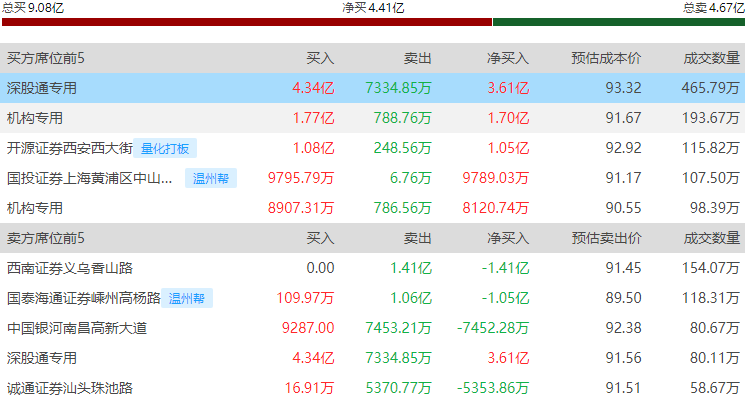Click the 58.67万 volume cell
745x398 pixels.
pos(715,388)
